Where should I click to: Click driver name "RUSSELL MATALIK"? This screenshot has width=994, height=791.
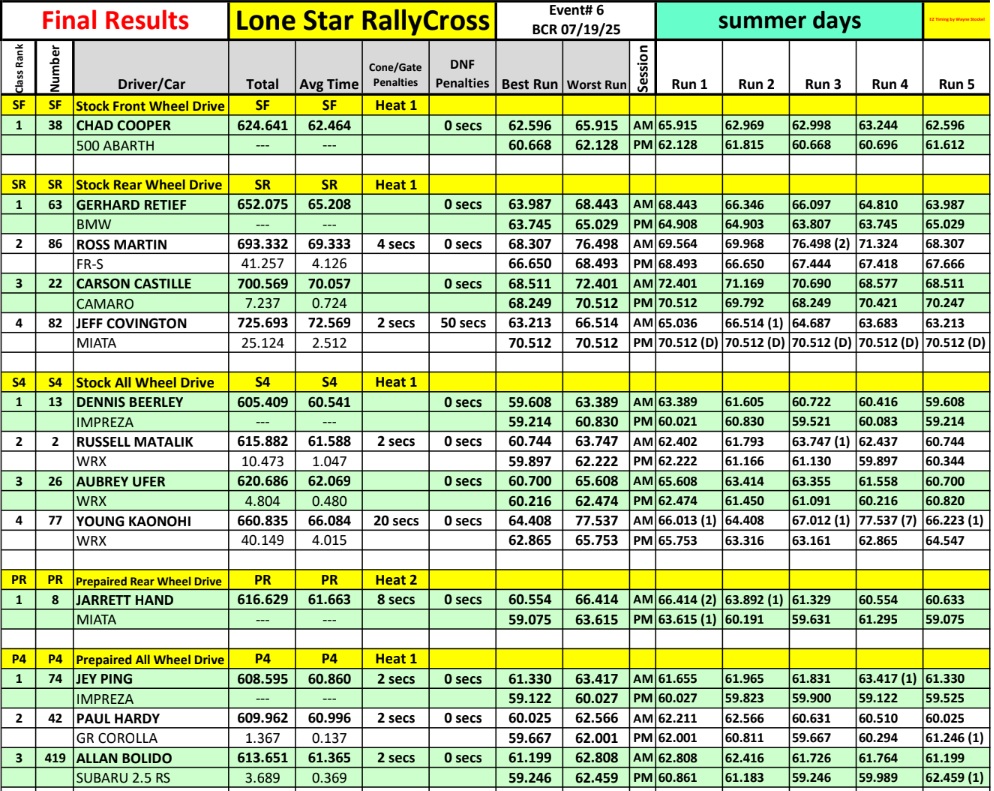[134, 442]
